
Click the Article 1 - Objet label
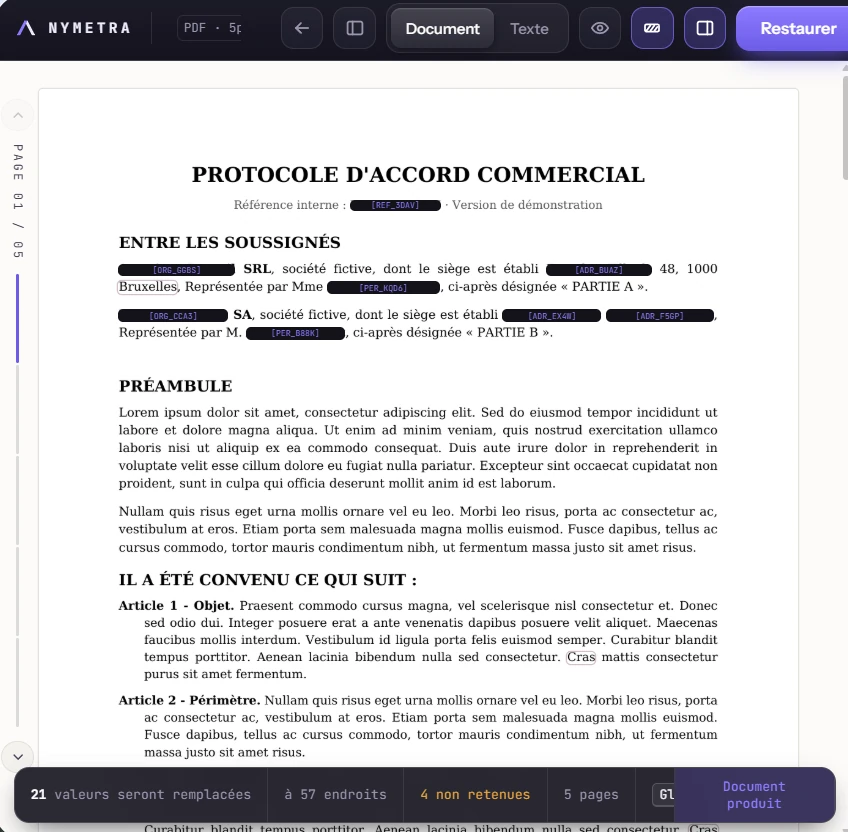click(176, 605)
